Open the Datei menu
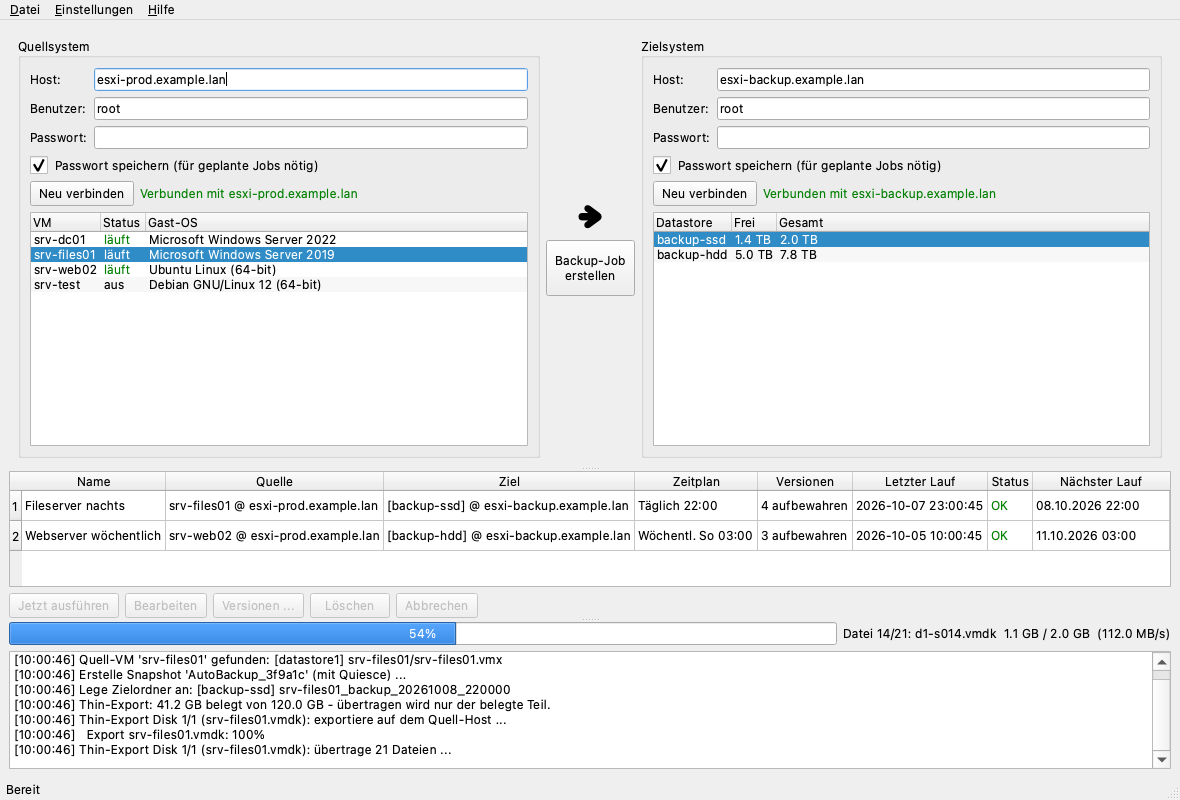Screen dimensions: 1180x800 point(25,10)
